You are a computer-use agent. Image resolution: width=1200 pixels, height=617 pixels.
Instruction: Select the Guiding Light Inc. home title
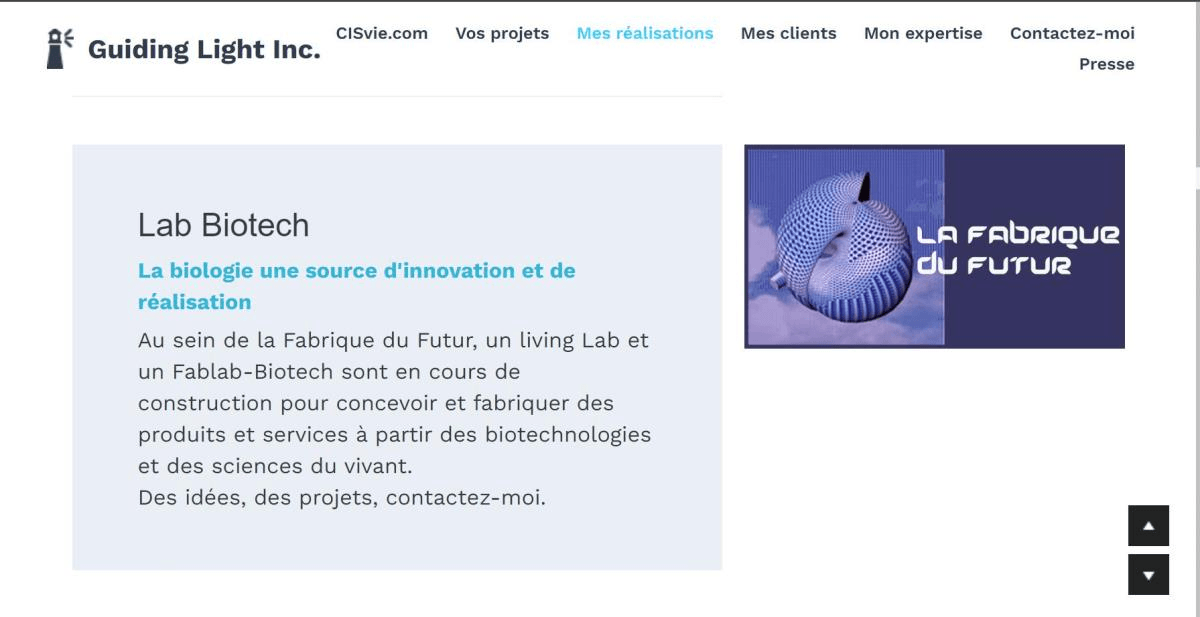[204, 48]
